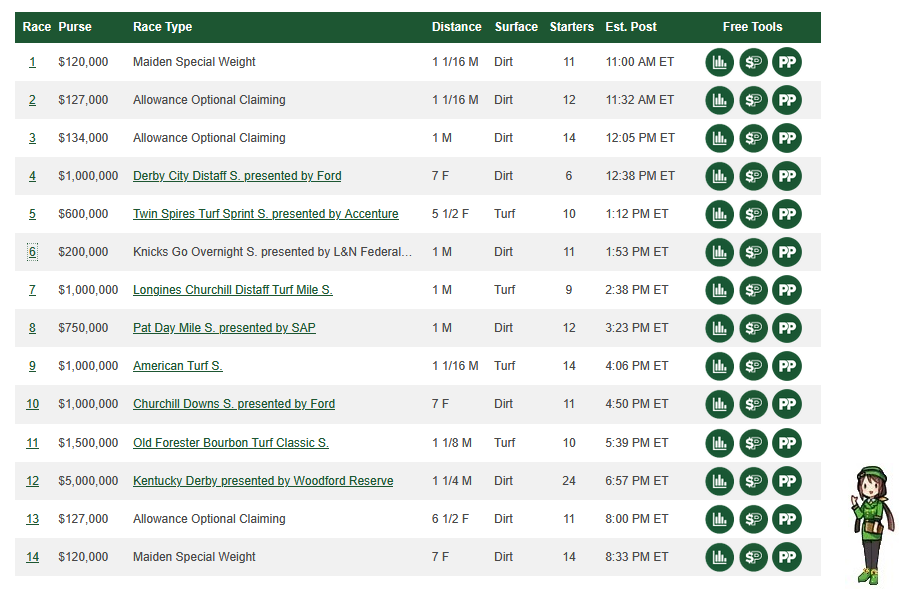Open $P tool icon for race 4

[753, 176]
